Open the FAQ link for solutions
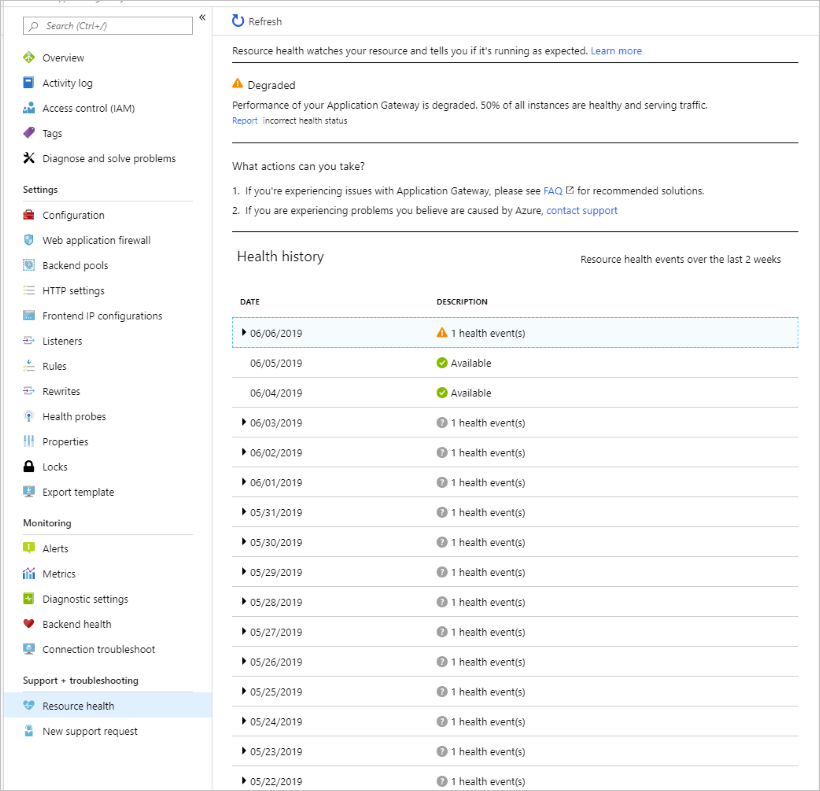The height and width of the screenshot is (791, 820). [x=553, y=190]
